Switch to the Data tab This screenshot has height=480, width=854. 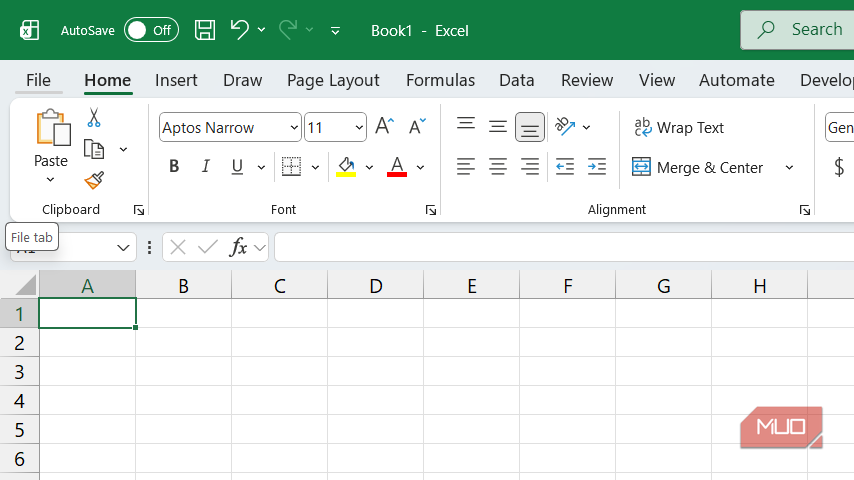click(x=516, y=80)
